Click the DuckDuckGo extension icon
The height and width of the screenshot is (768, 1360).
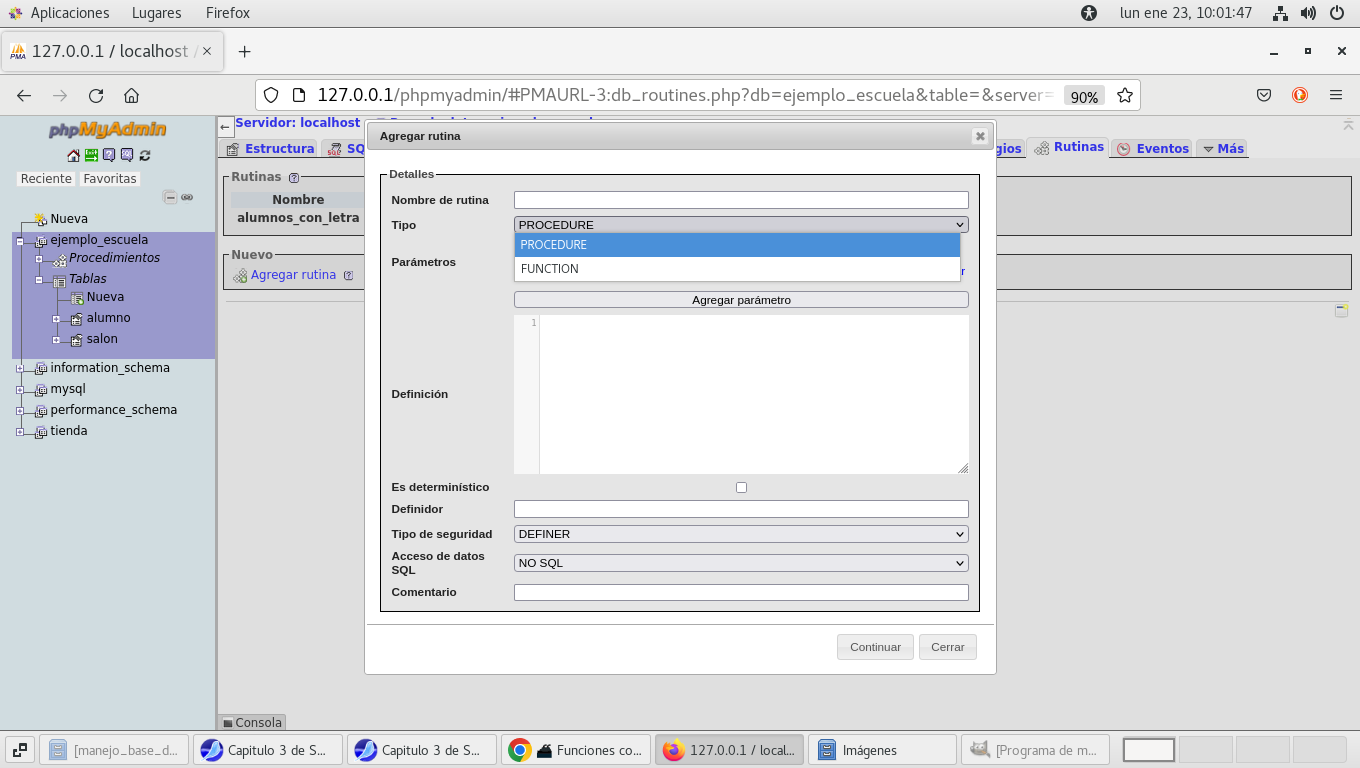[x=1300, y=95]
